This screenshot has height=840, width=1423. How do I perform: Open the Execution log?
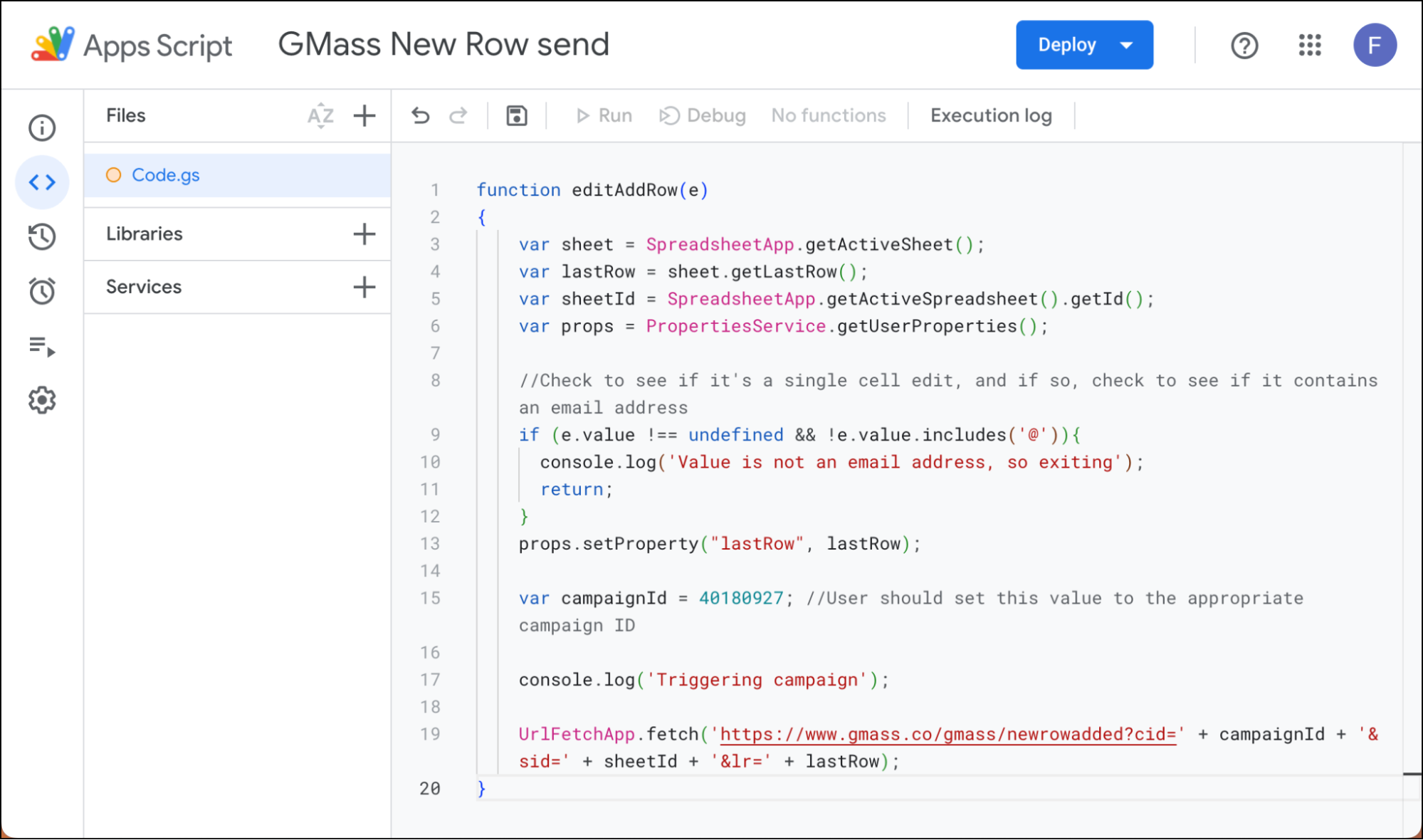991,115
